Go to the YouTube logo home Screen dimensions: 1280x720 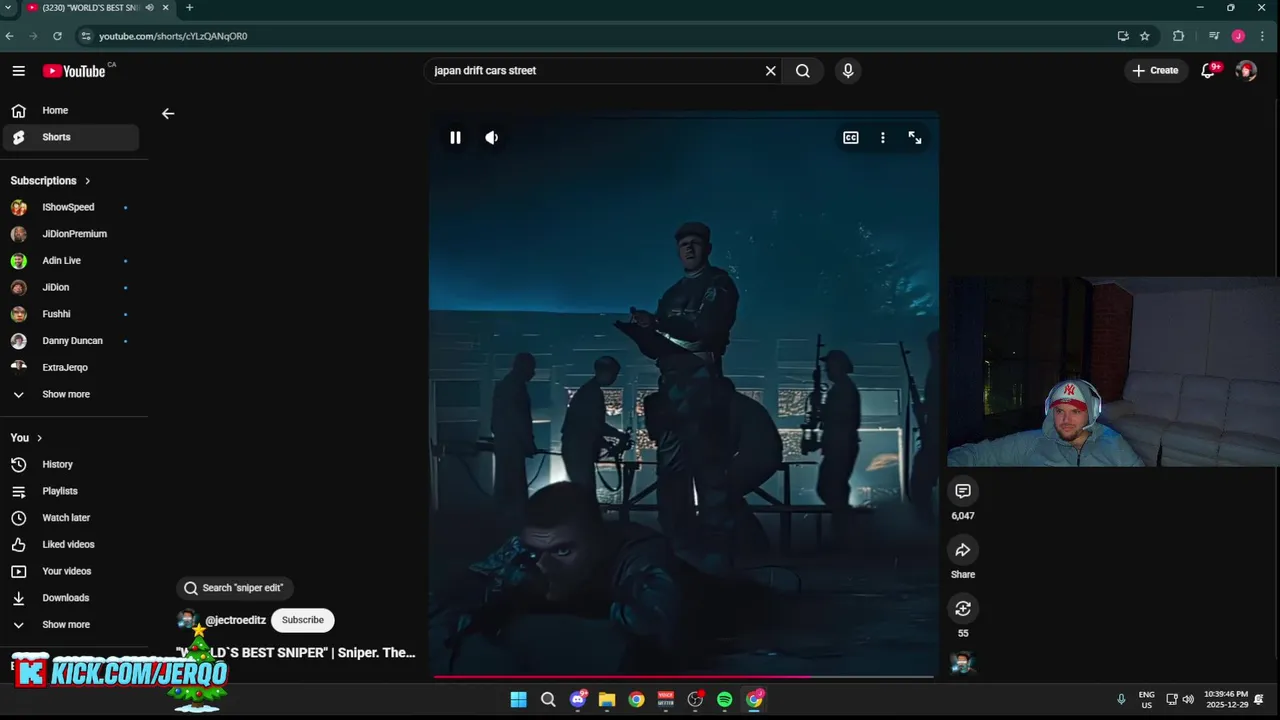point(74,71)
